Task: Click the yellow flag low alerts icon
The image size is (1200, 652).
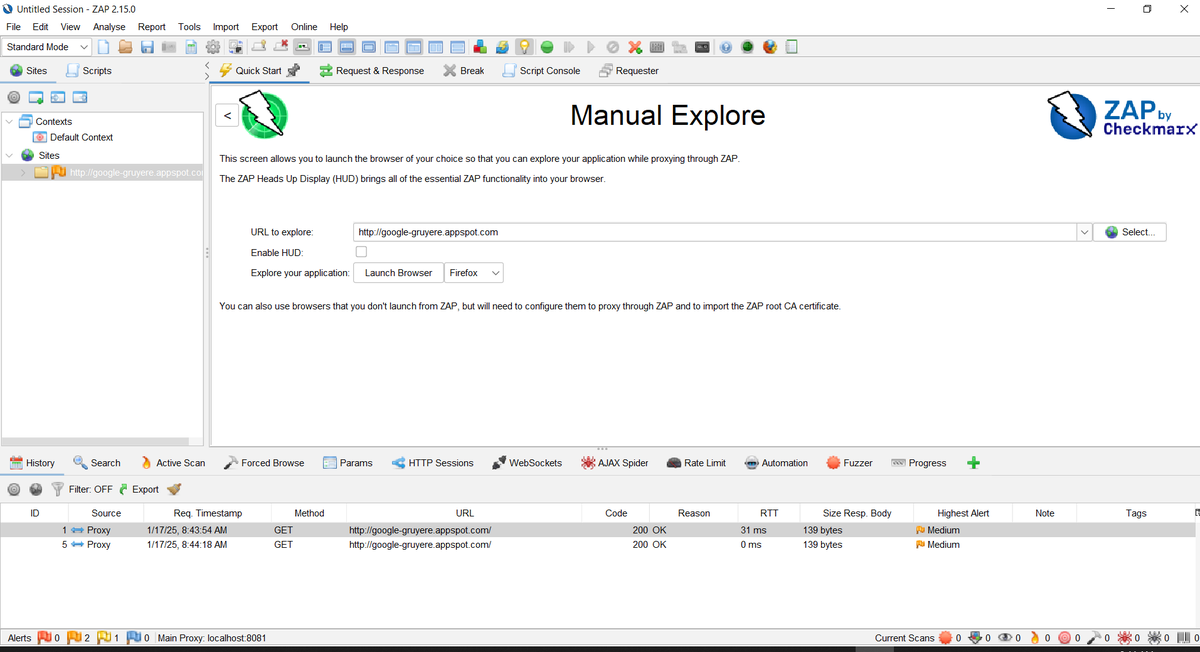Action: click(x=104, y=638)
